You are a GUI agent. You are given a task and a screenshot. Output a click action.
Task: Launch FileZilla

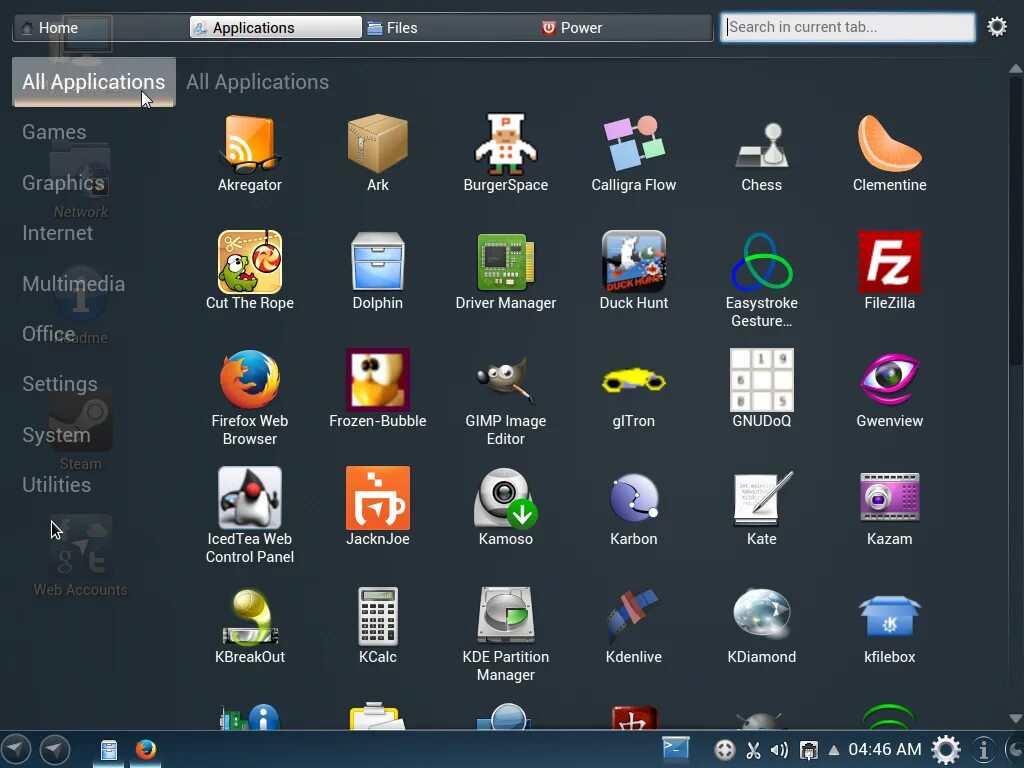point(889,271)
